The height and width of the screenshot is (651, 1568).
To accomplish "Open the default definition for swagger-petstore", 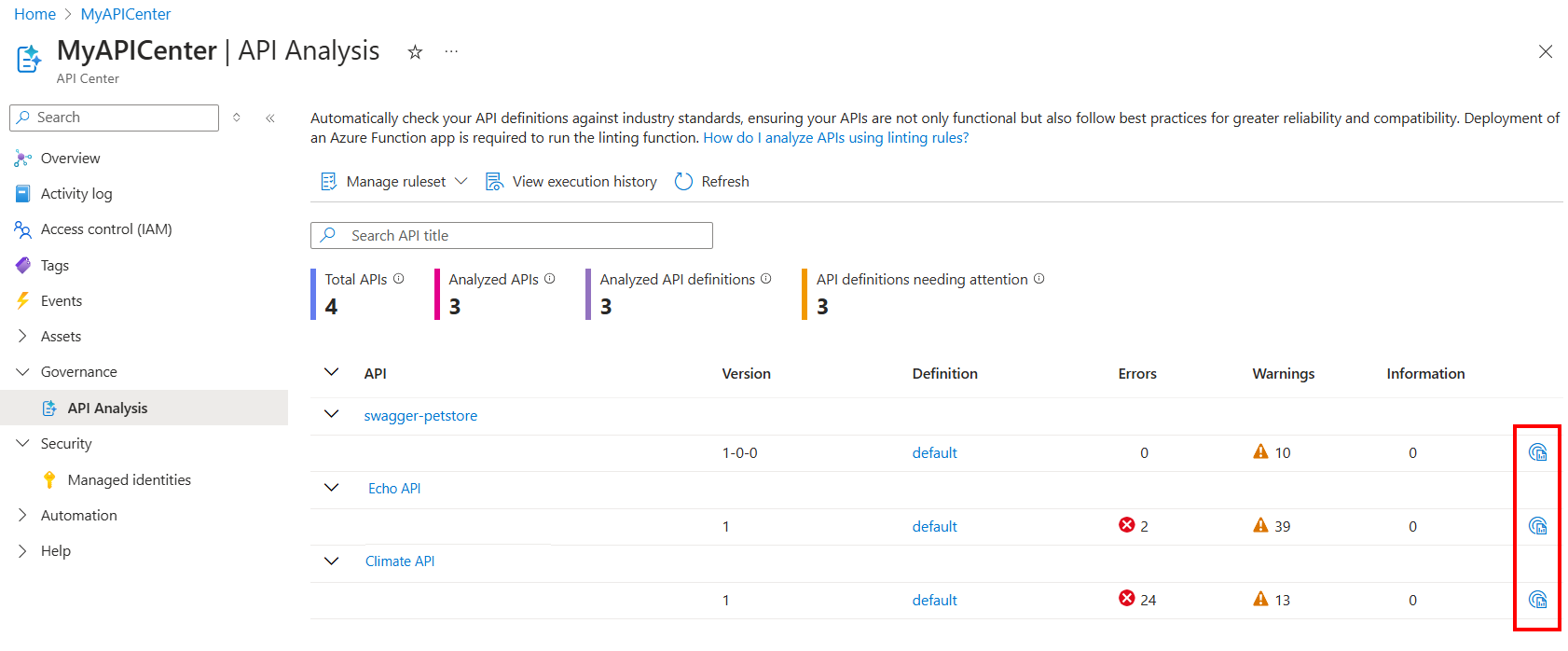I will point(934,453).
